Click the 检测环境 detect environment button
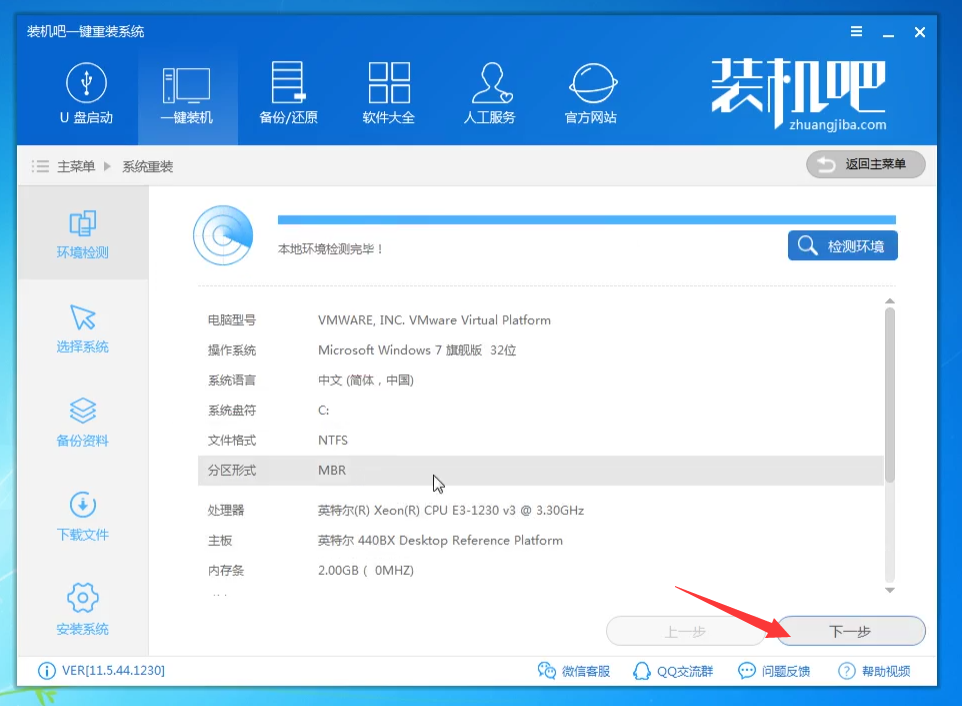 [842, 246]
